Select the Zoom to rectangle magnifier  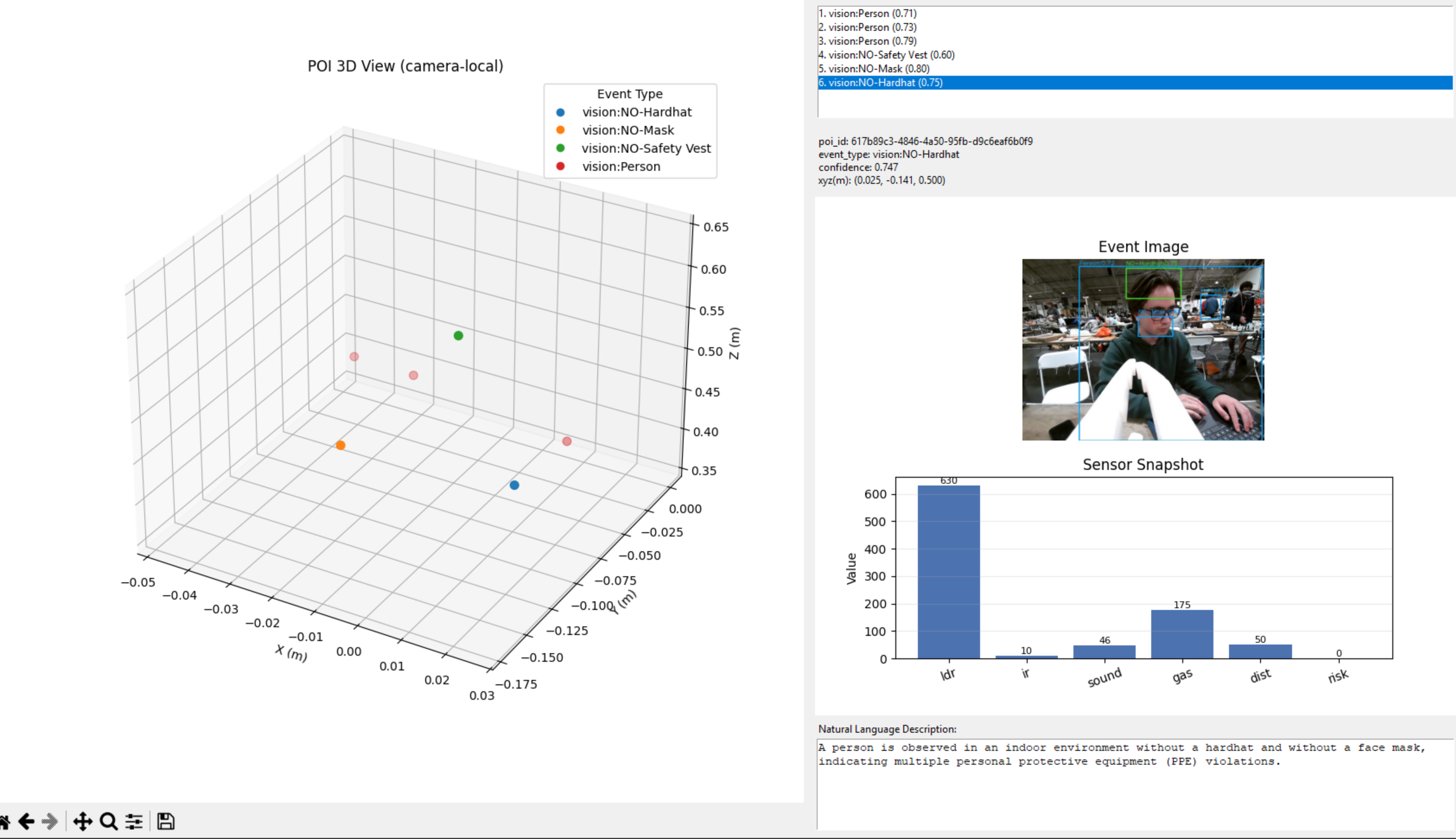pyautogui.click(x=108, y=821)
